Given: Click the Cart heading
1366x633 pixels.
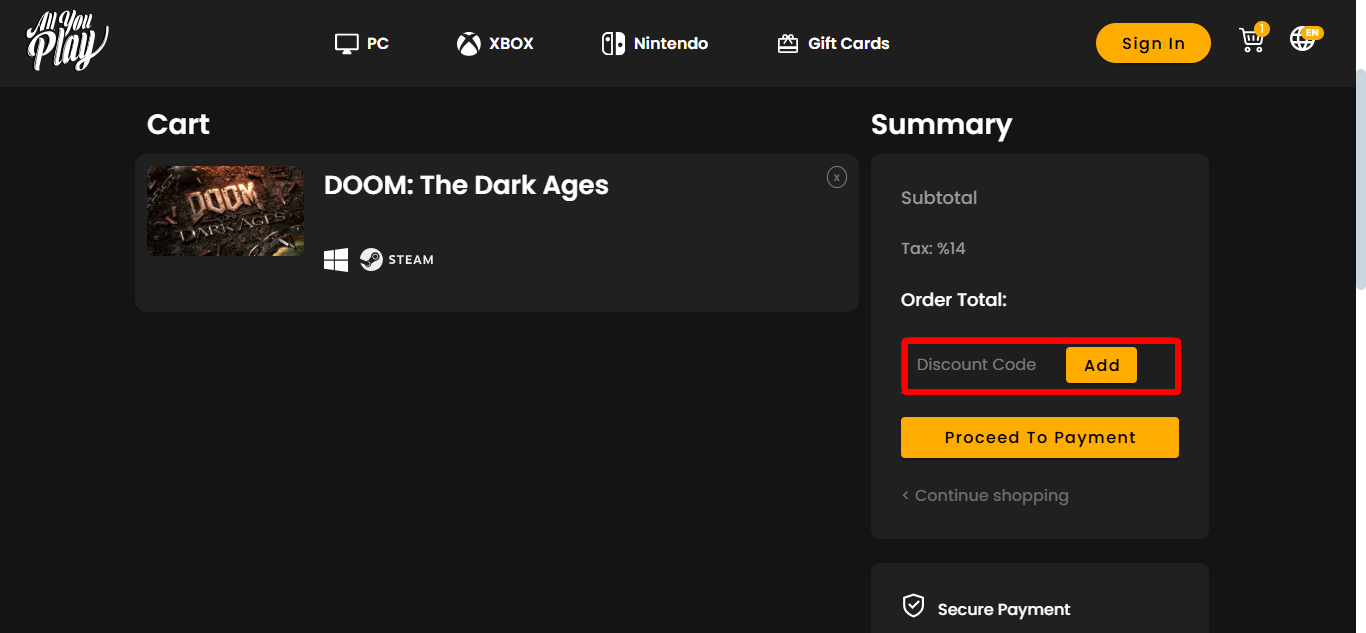Looking at the screenshot, I should pos(178,124).
